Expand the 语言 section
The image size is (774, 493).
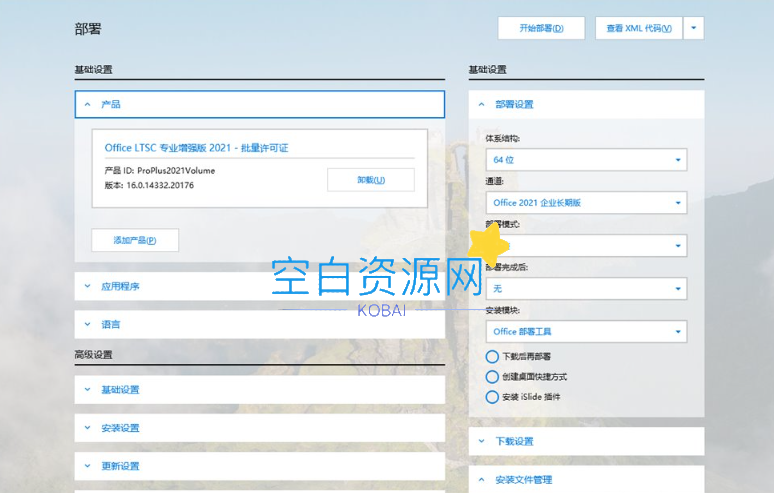pyautogui.click(x=260, y=324)
